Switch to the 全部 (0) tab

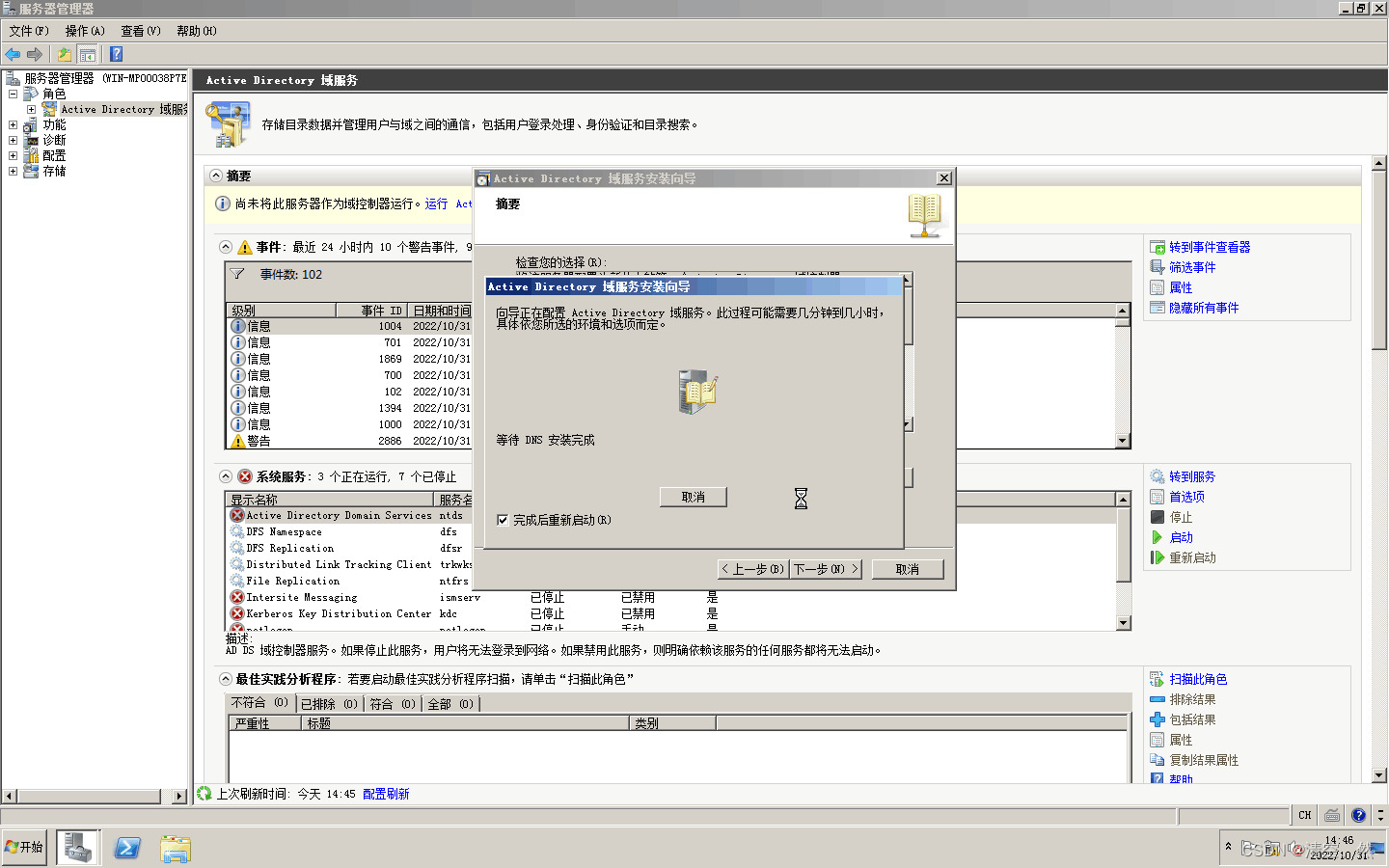coord(450,704)
